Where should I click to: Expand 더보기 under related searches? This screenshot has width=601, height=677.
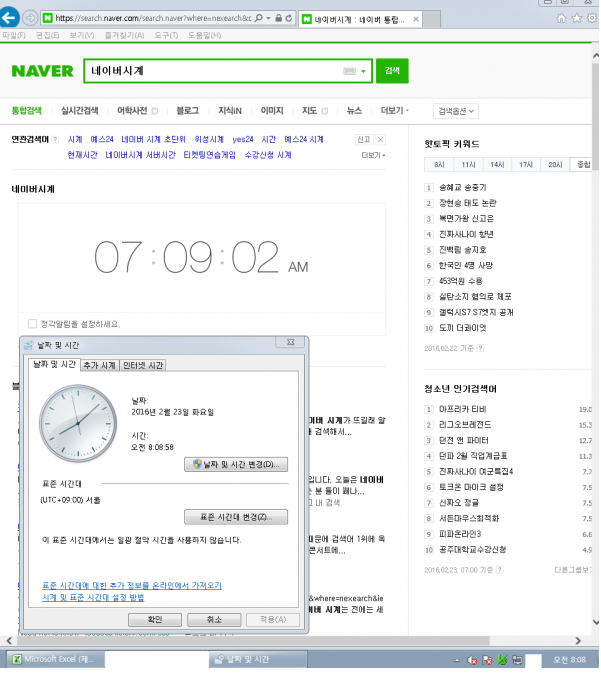pyautogui.click(x=373, y=155)
